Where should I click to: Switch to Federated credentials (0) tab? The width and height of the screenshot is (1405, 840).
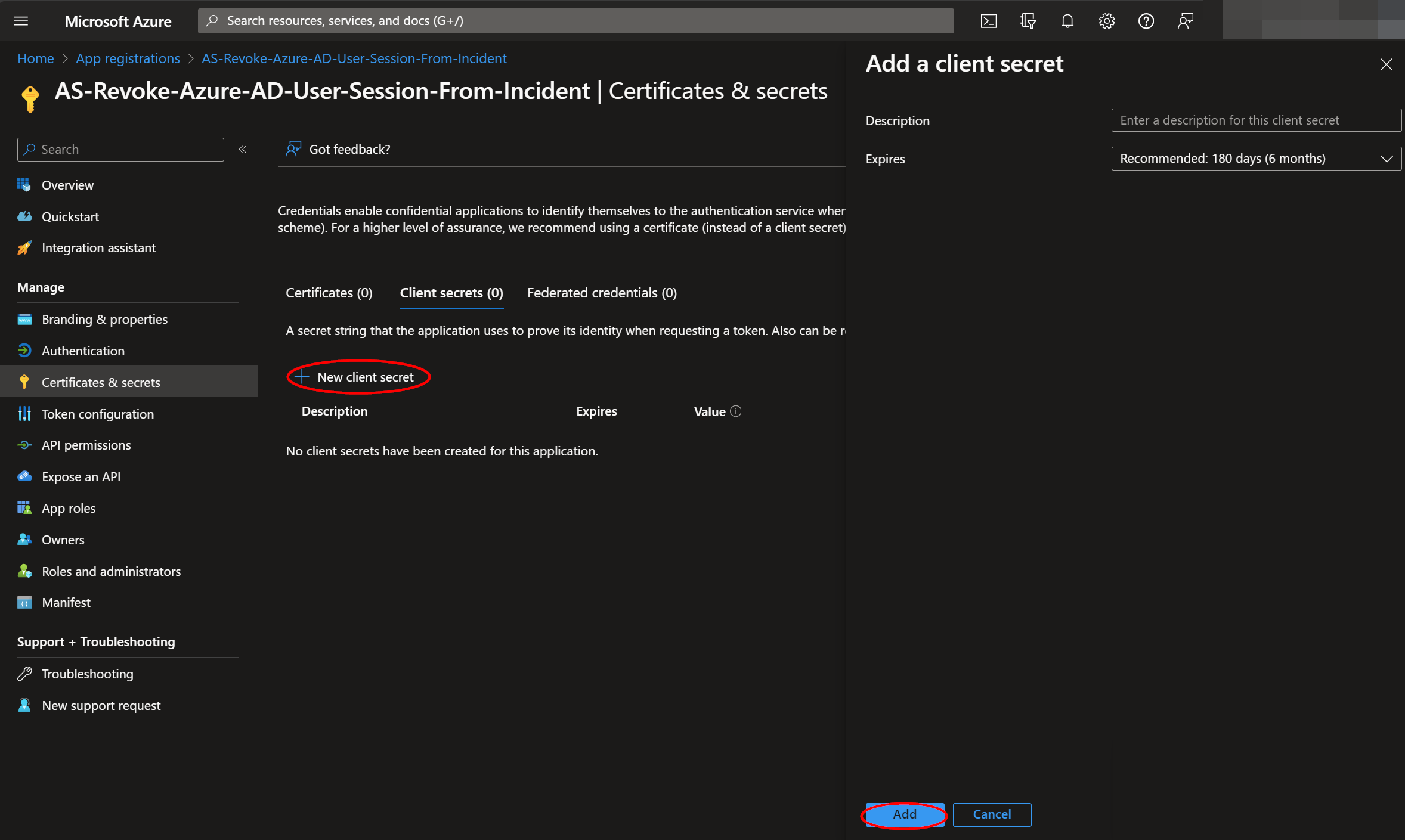coord(601,293)
